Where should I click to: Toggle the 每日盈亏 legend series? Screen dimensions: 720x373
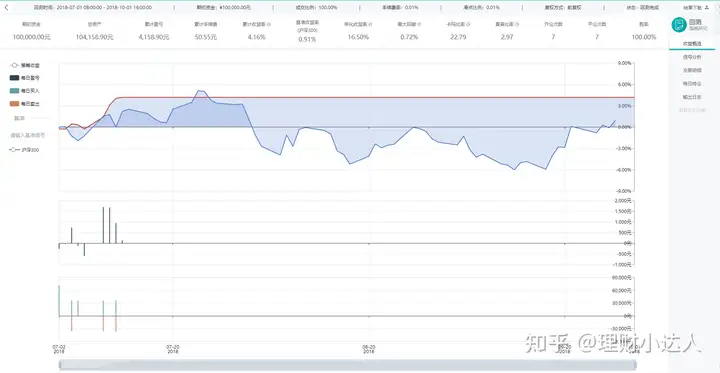tap(24, 78)
